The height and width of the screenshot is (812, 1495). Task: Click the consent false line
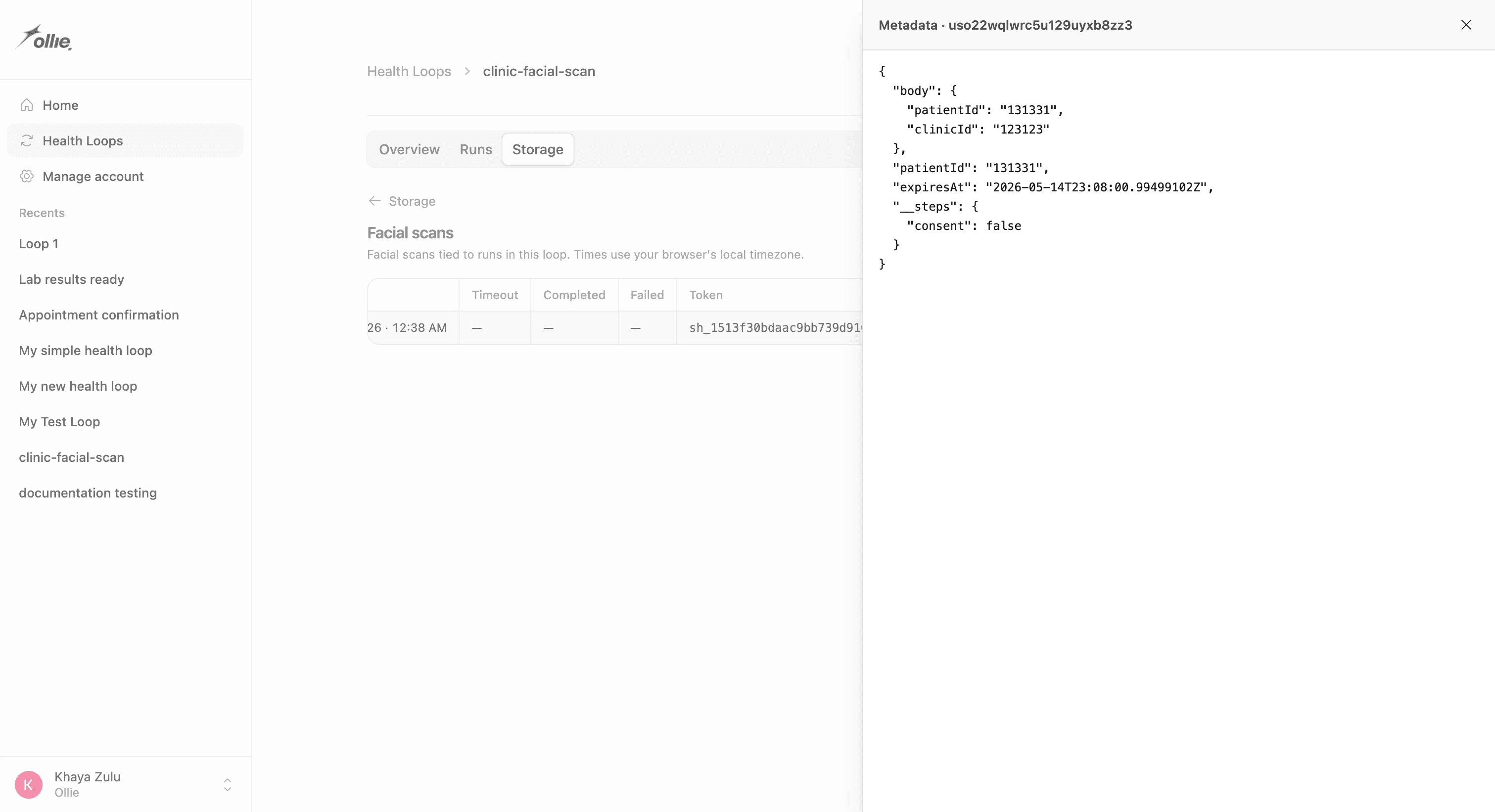(x=964, y=226)
